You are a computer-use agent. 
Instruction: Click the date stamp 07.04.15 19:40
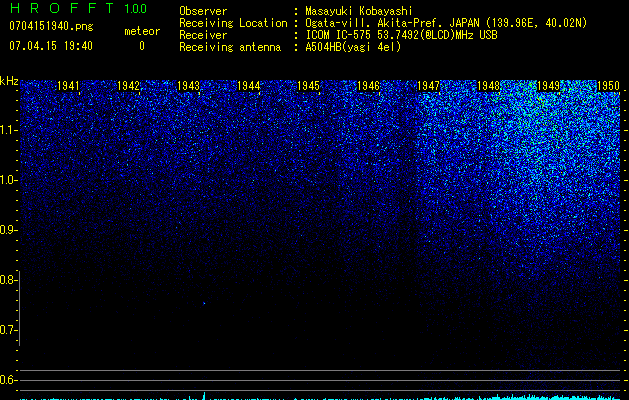pyautogui.click(x=51, y=46)
